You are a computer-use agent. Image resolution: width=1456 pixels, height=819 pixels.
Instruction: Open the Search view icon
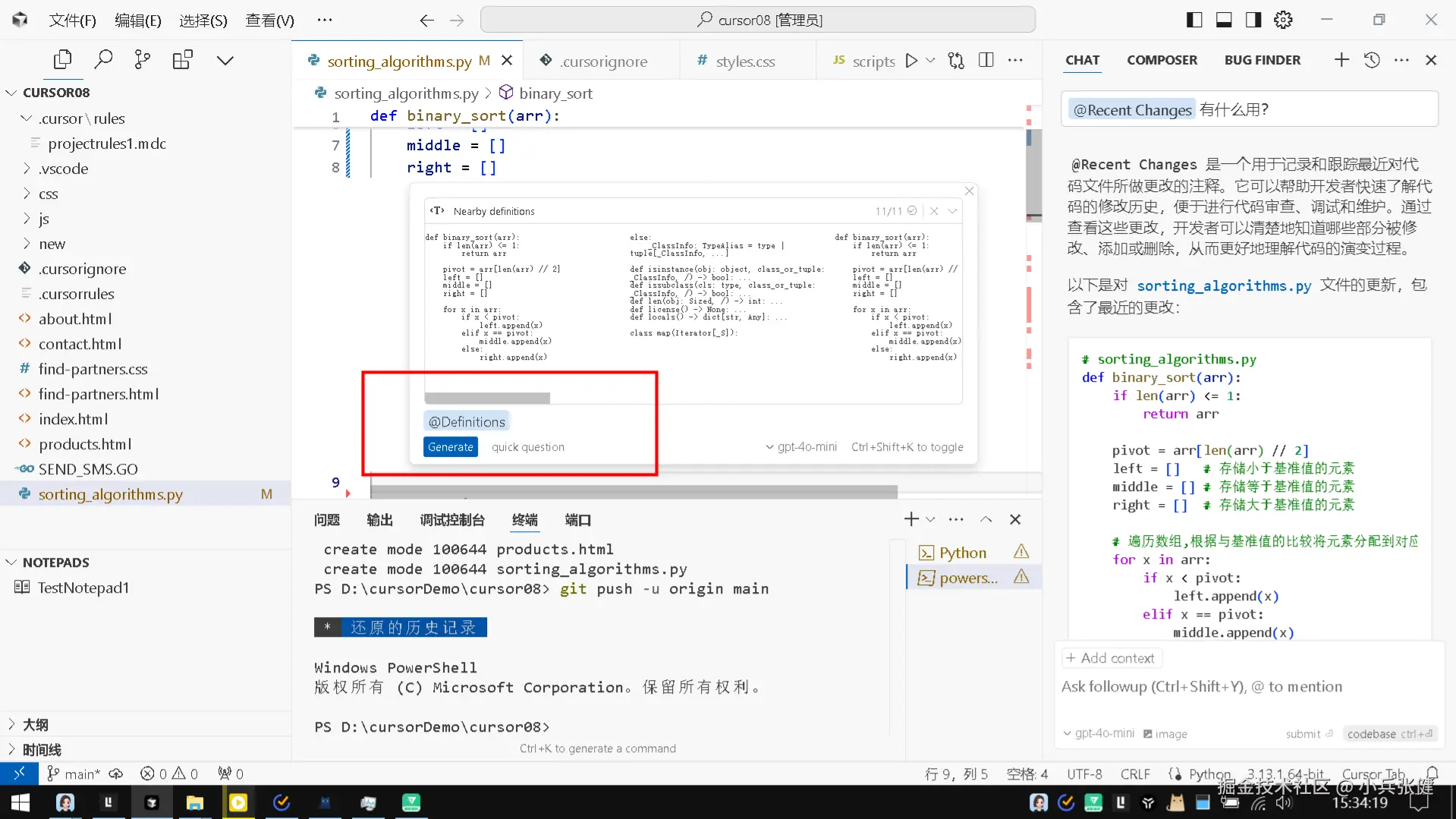103,60
